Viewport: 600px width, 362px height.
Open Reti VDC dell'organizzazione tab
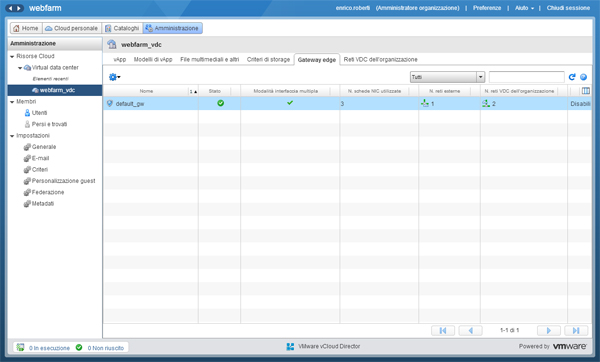pyautogui.click(x=380, y=60)
